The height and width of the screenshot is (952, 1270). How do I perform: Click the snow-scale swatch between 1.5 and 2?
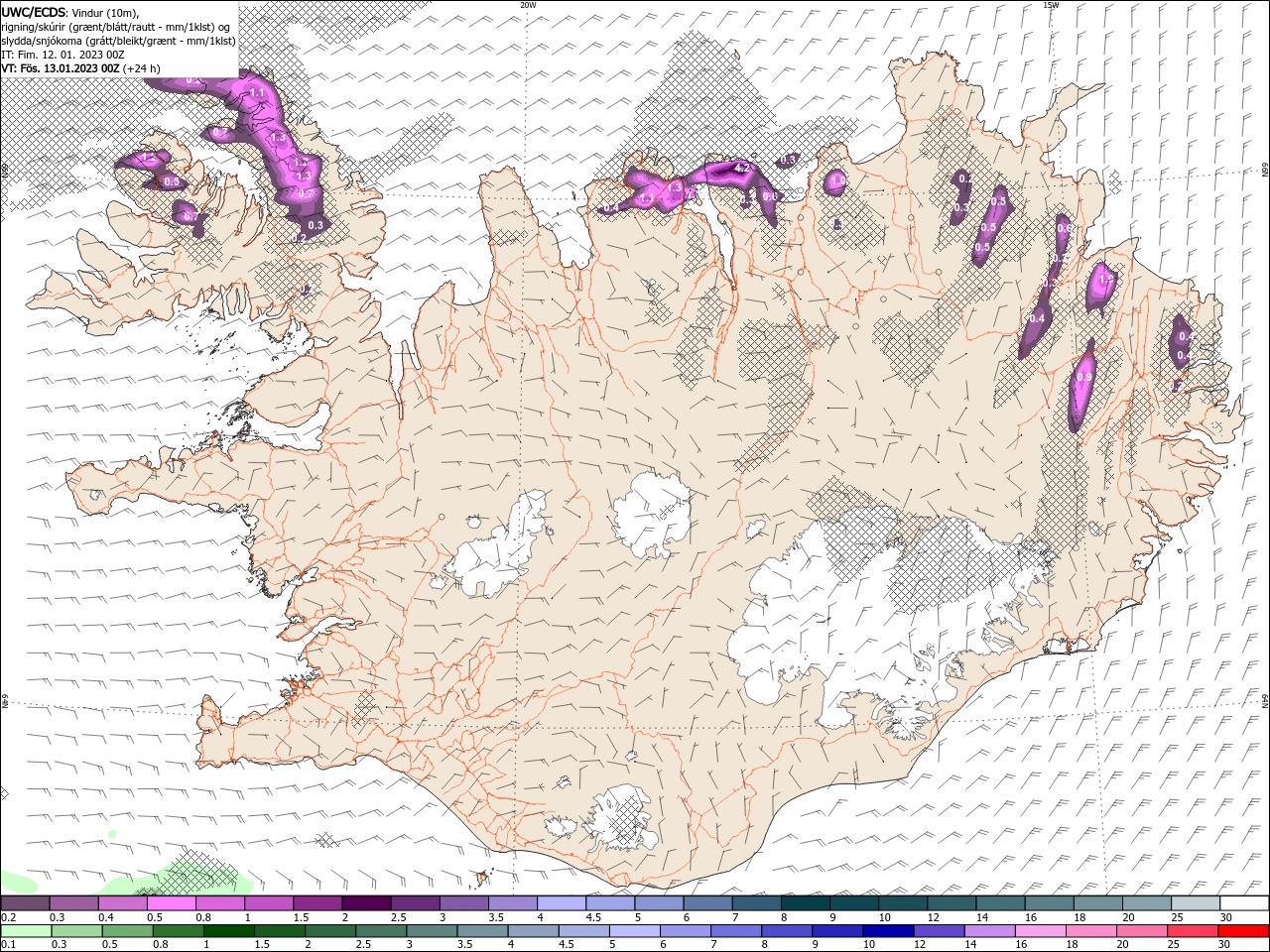tap(317, 902)
